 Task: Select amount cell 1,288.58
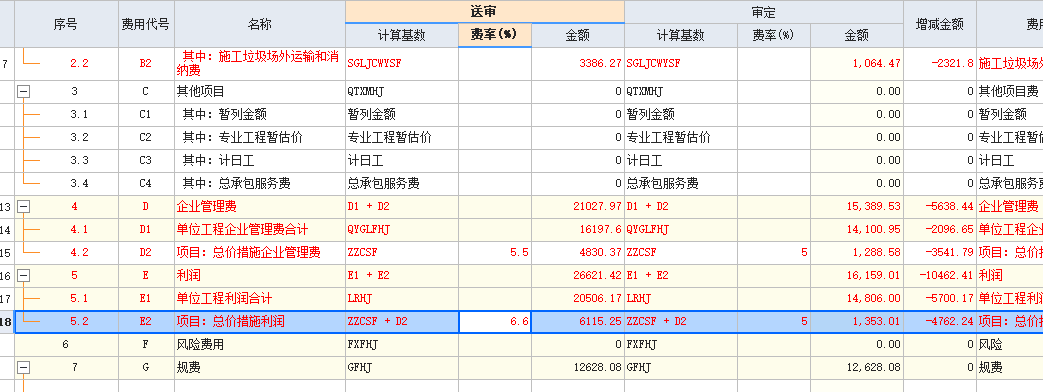pyautogui.click(x=857, y=253)
